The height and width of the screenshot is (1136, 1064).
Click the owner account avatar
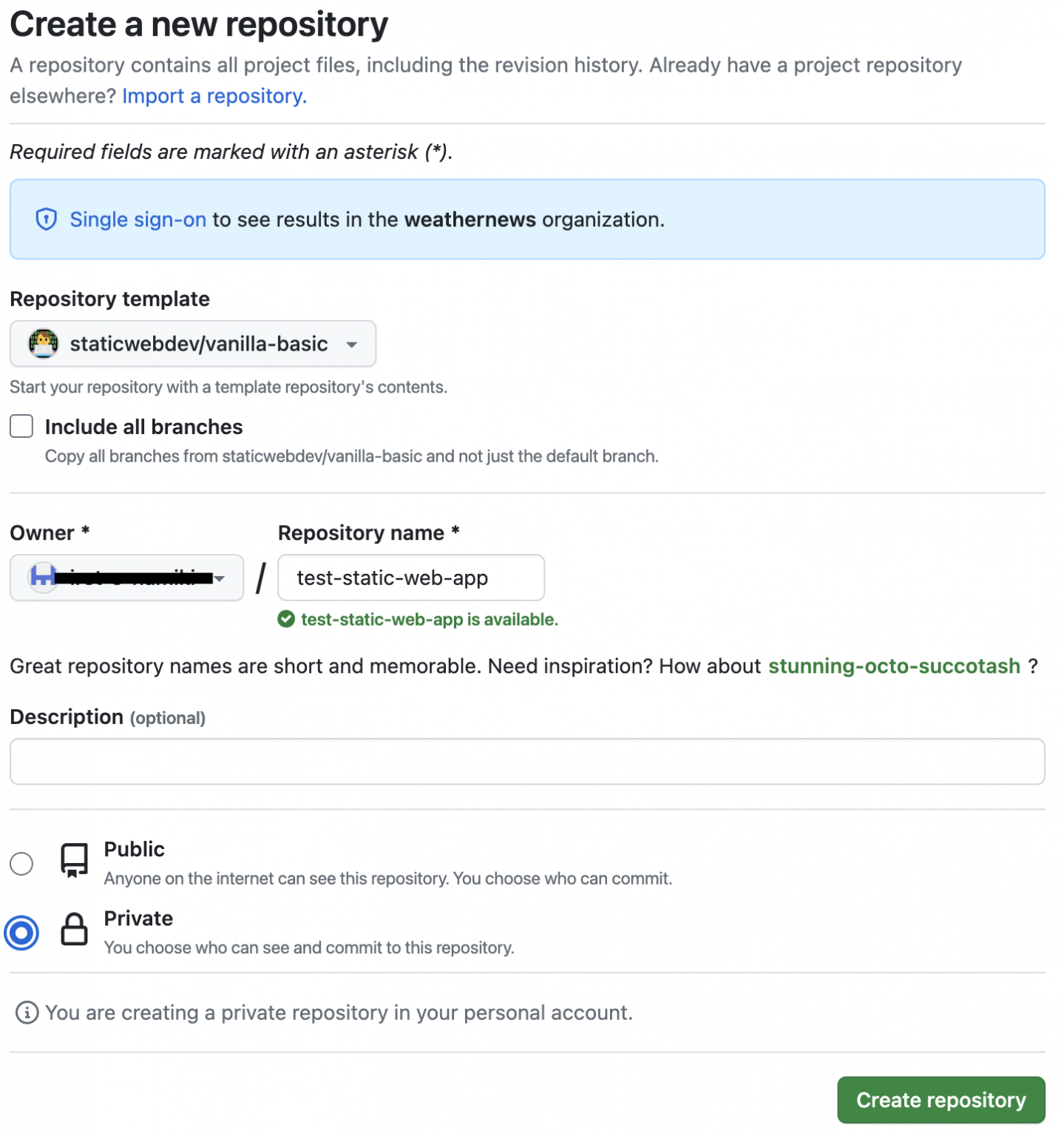[x=43, y=578]
